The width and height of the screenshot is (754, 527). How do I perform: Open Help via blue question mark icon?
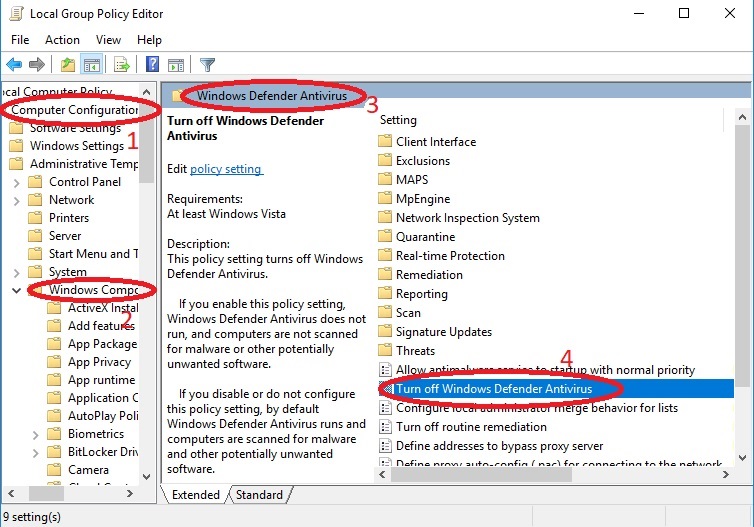tap(153, 65)
